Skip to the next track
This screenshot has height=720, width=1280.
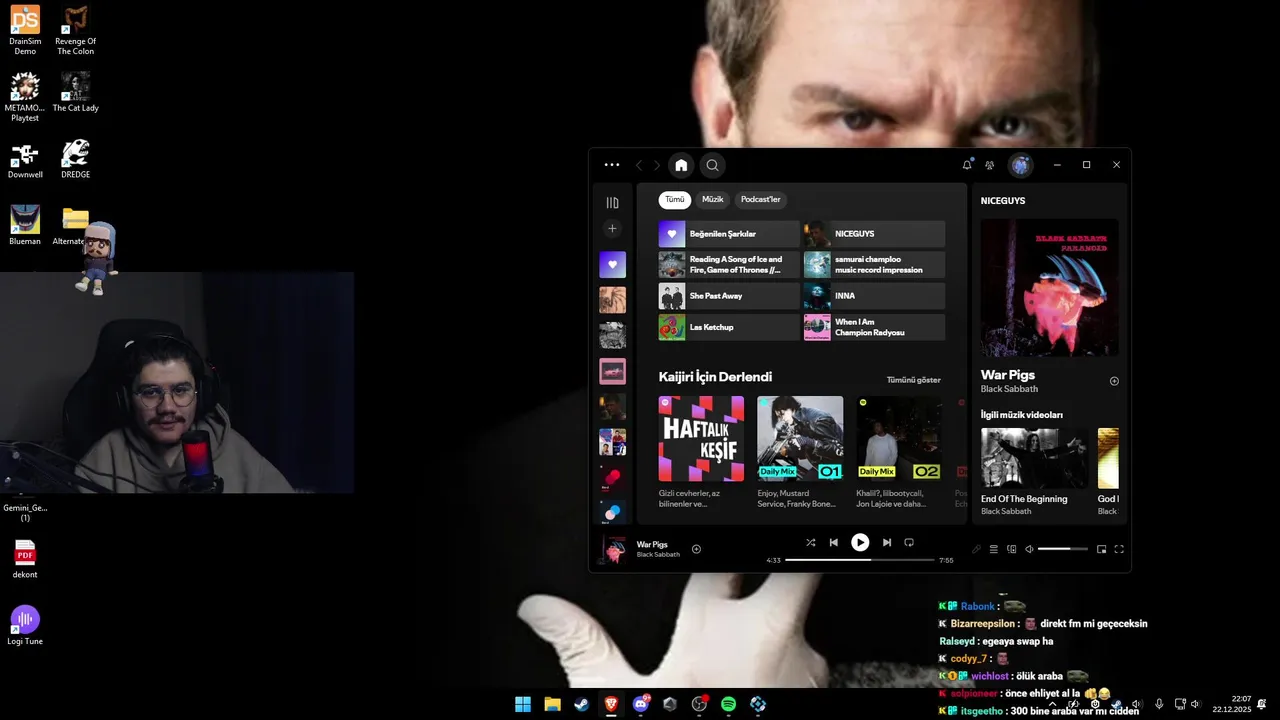886,543
